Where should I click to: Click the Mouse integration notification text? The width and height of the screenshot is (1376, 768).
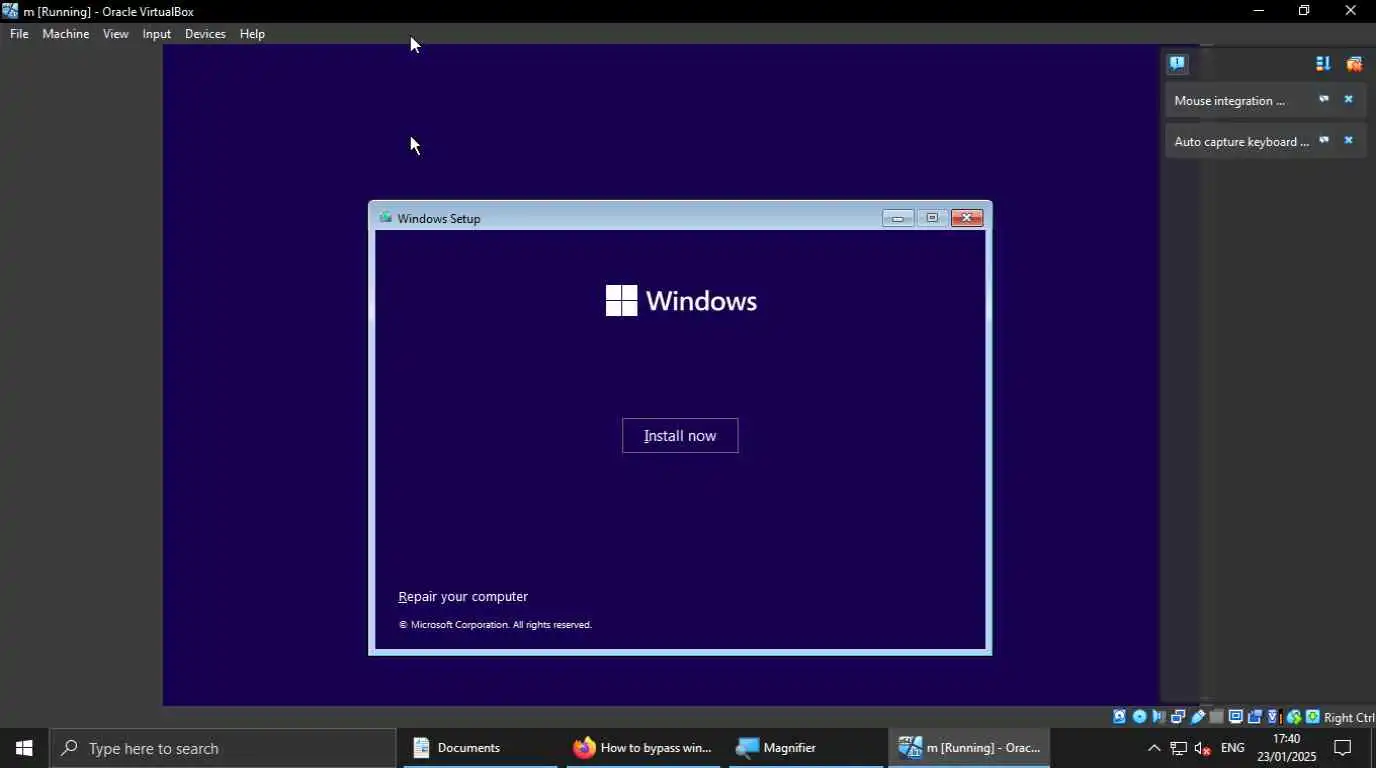point(1229,101)
